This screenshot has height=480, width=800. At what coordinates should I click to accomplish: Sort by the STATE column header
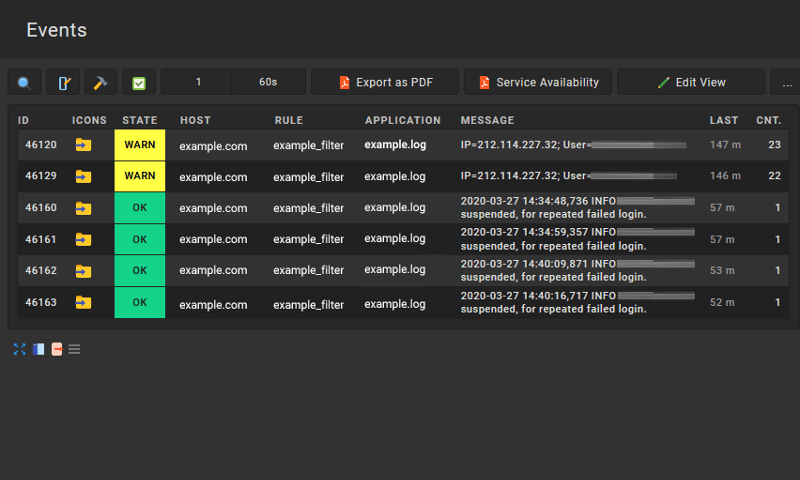[x=140, y=120]
